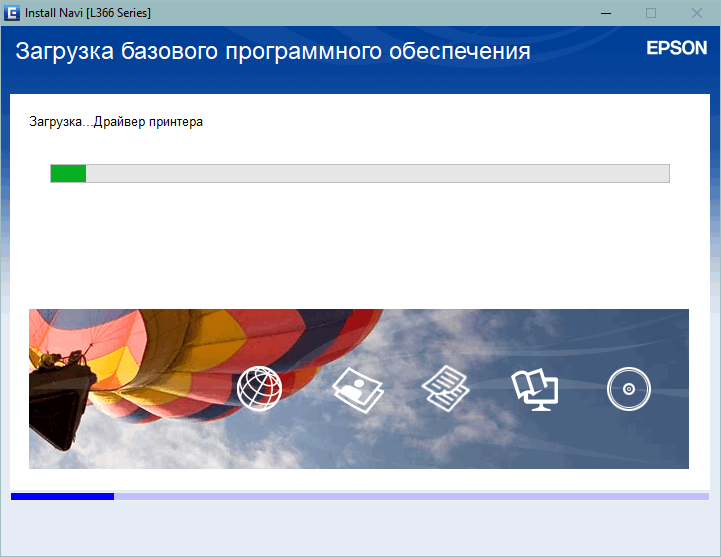The width and height of the screenshot is (721, 557).
Task: Click the CD disc icon
Action: [x=629, y=389]
